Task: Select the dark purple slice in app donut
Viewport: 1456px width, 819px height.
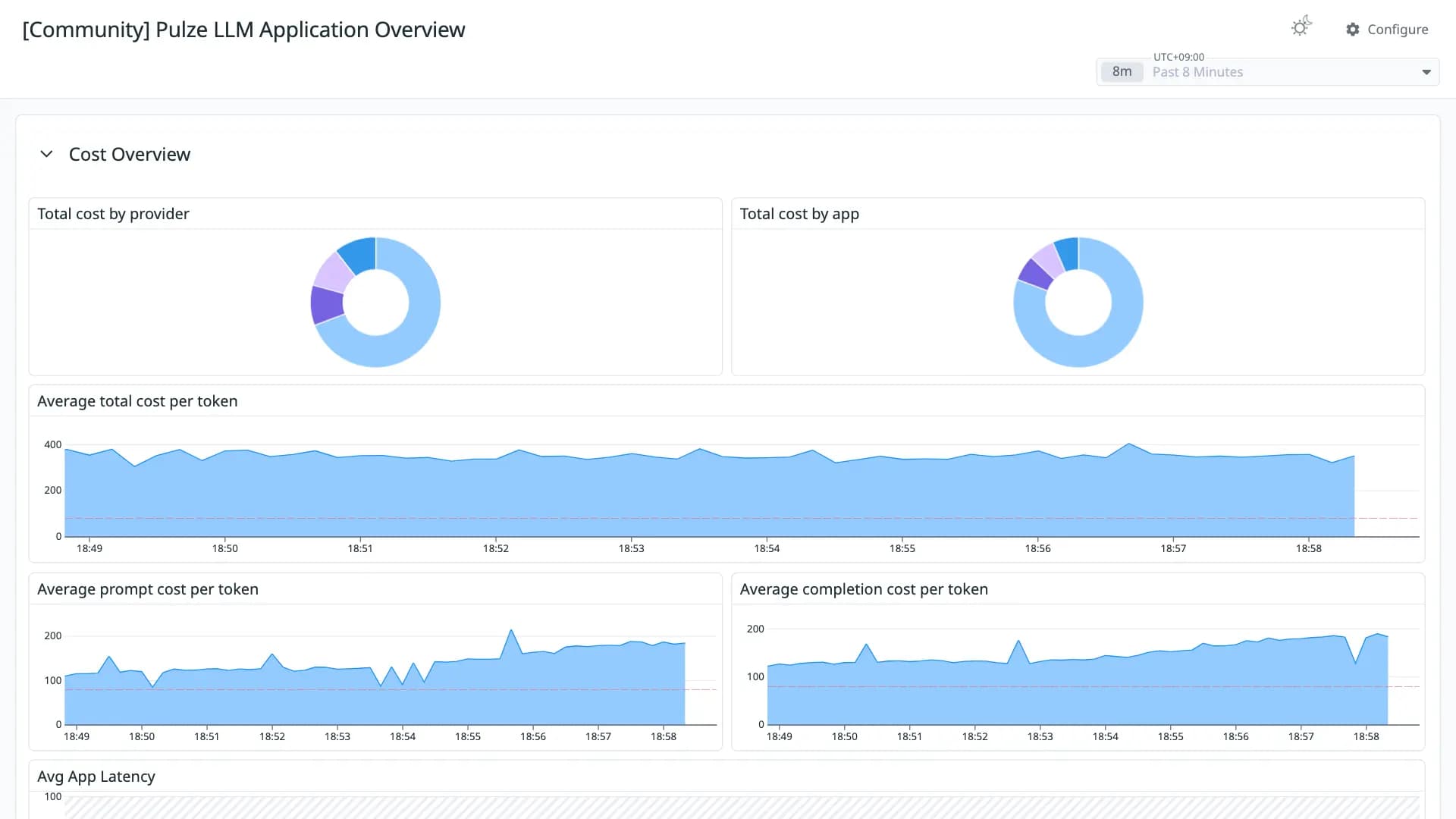Action: coord(1035,274)
